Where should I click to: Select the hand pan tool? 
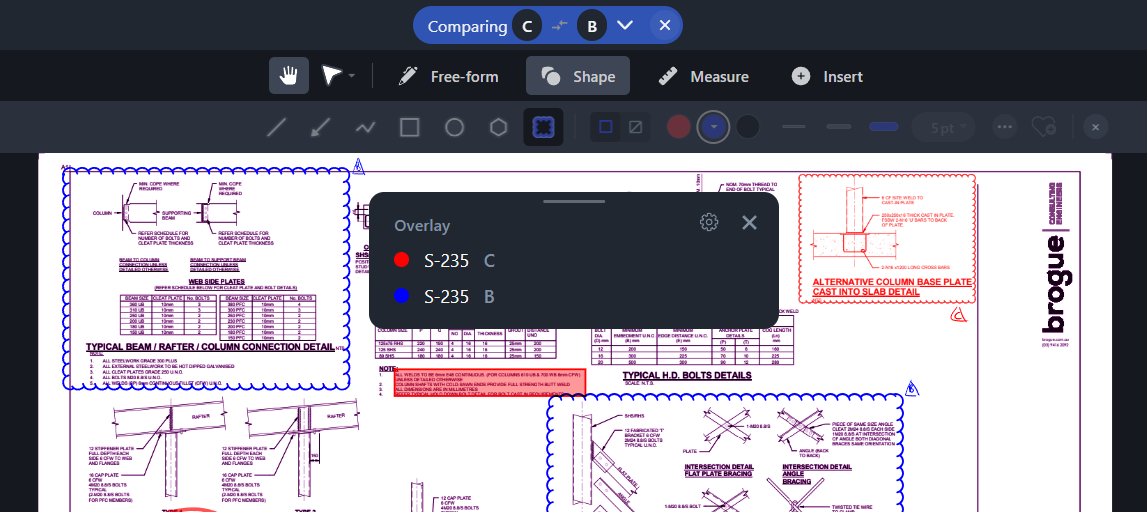[289, 75]
